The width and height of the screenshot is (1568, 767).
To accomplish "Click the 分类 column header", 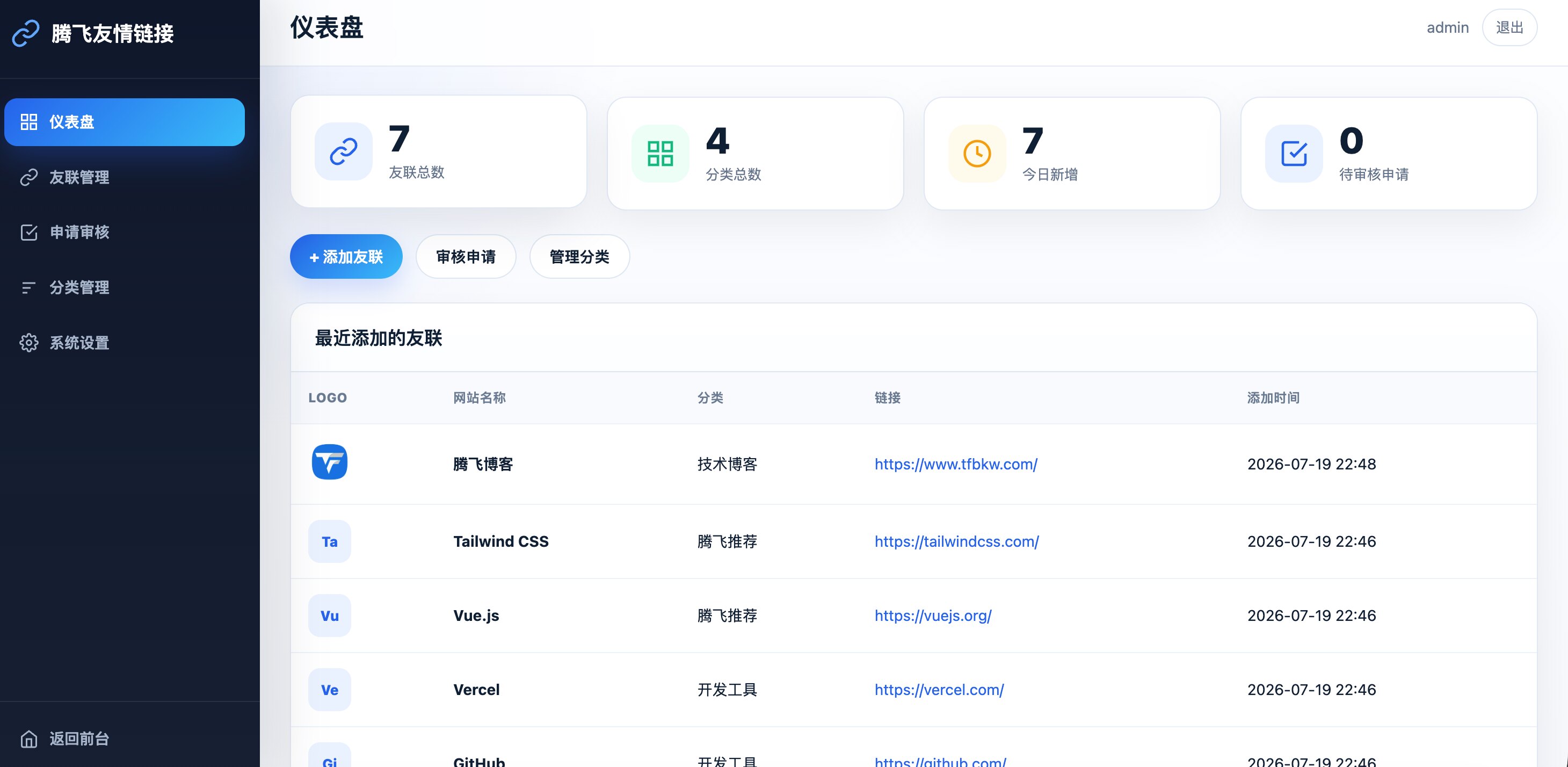I will tap(710, 397).
